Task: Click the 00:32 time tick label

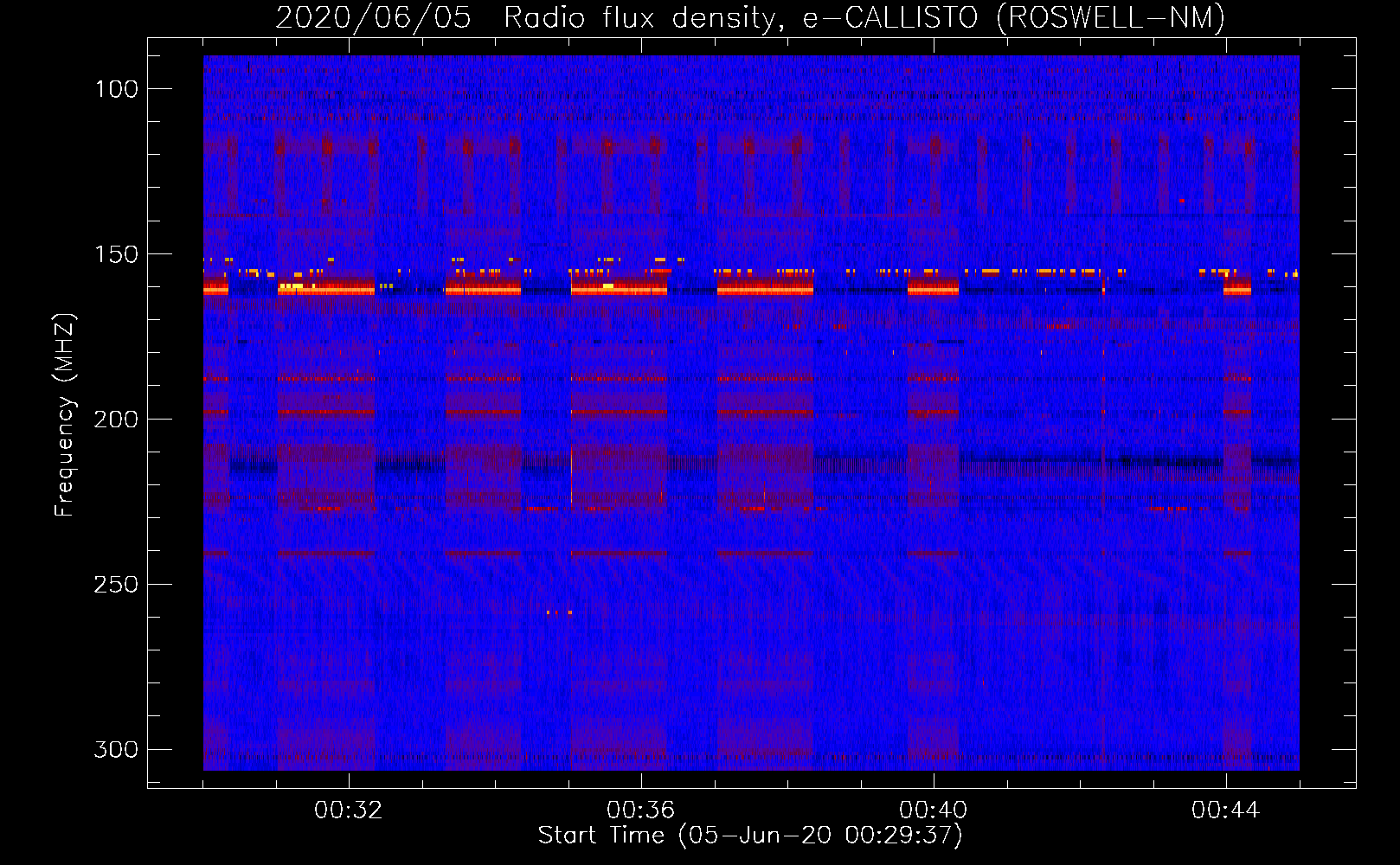Action: [349, 811]
